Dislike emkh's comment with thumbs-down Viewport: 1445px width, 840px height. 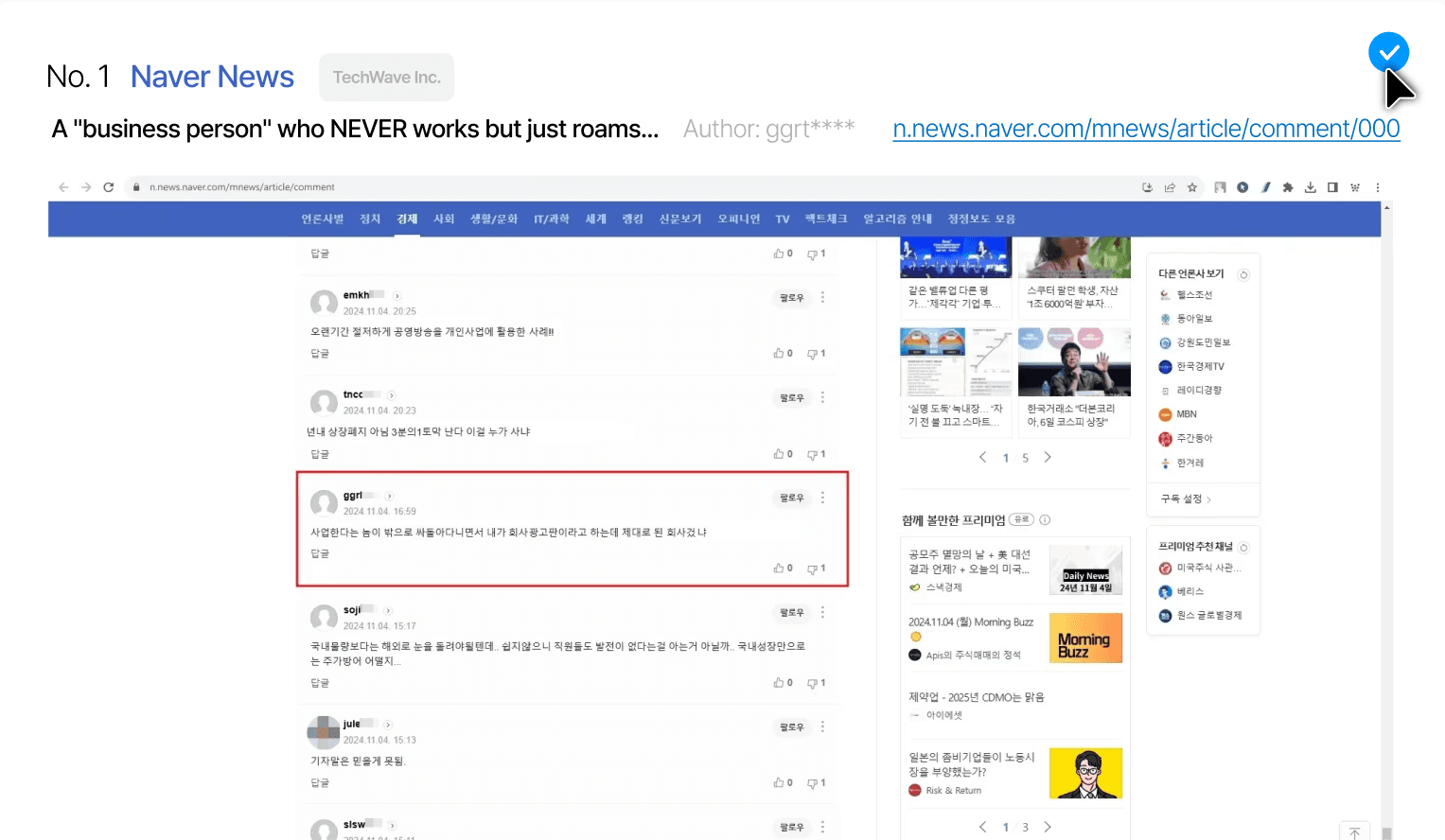click(816, 354)
